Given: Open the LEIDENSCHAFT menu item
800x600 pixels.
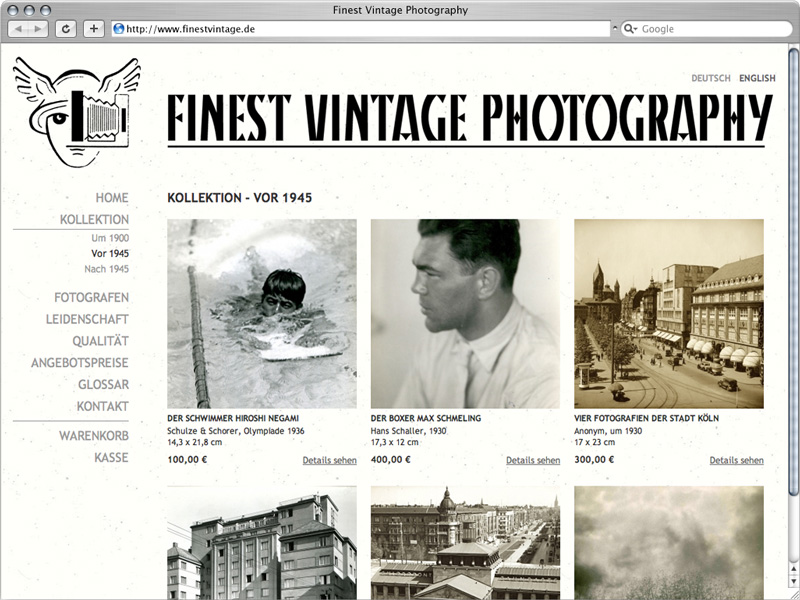Looking at the screenshot, I should [87, 319].
